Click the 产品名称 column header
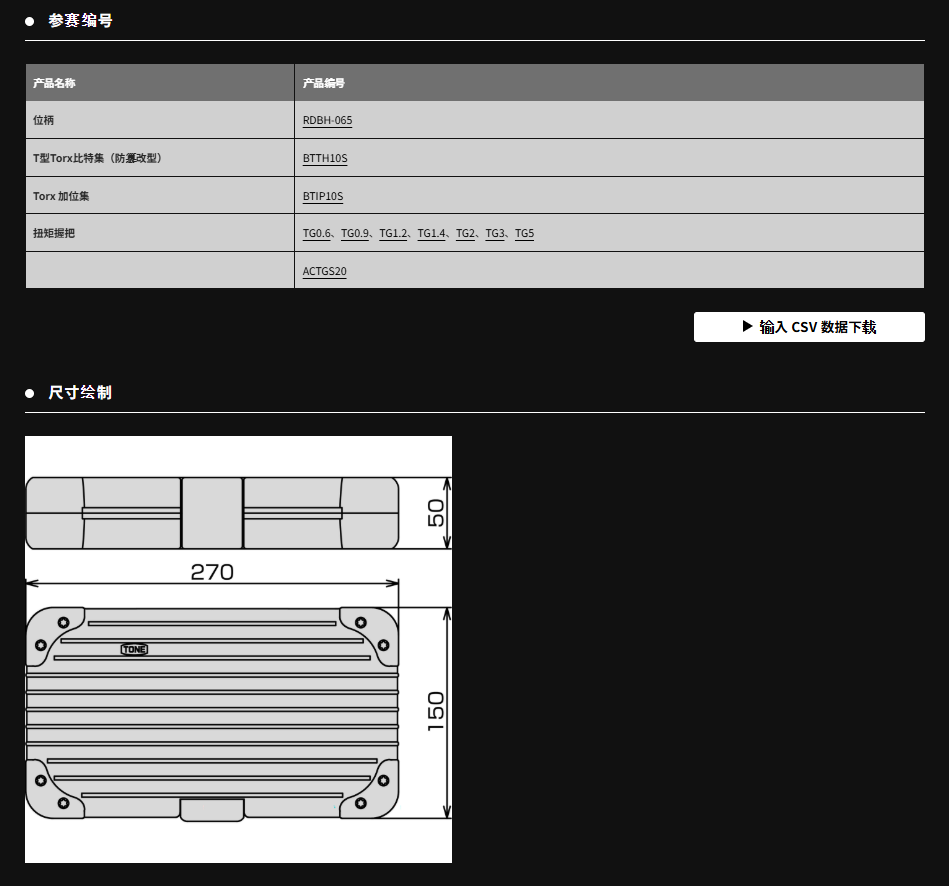Viewport: 949px width, 886px height. tap(54, 83)
